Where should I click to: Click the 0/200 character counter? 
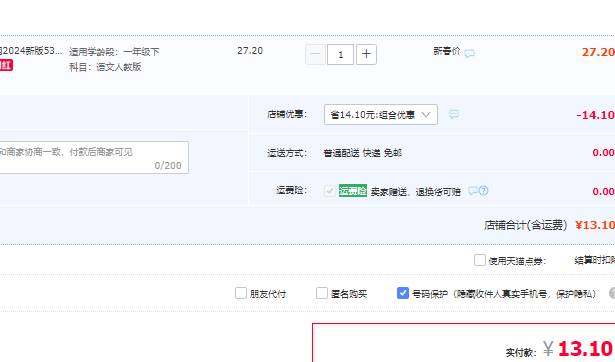[x=168, y=166]
